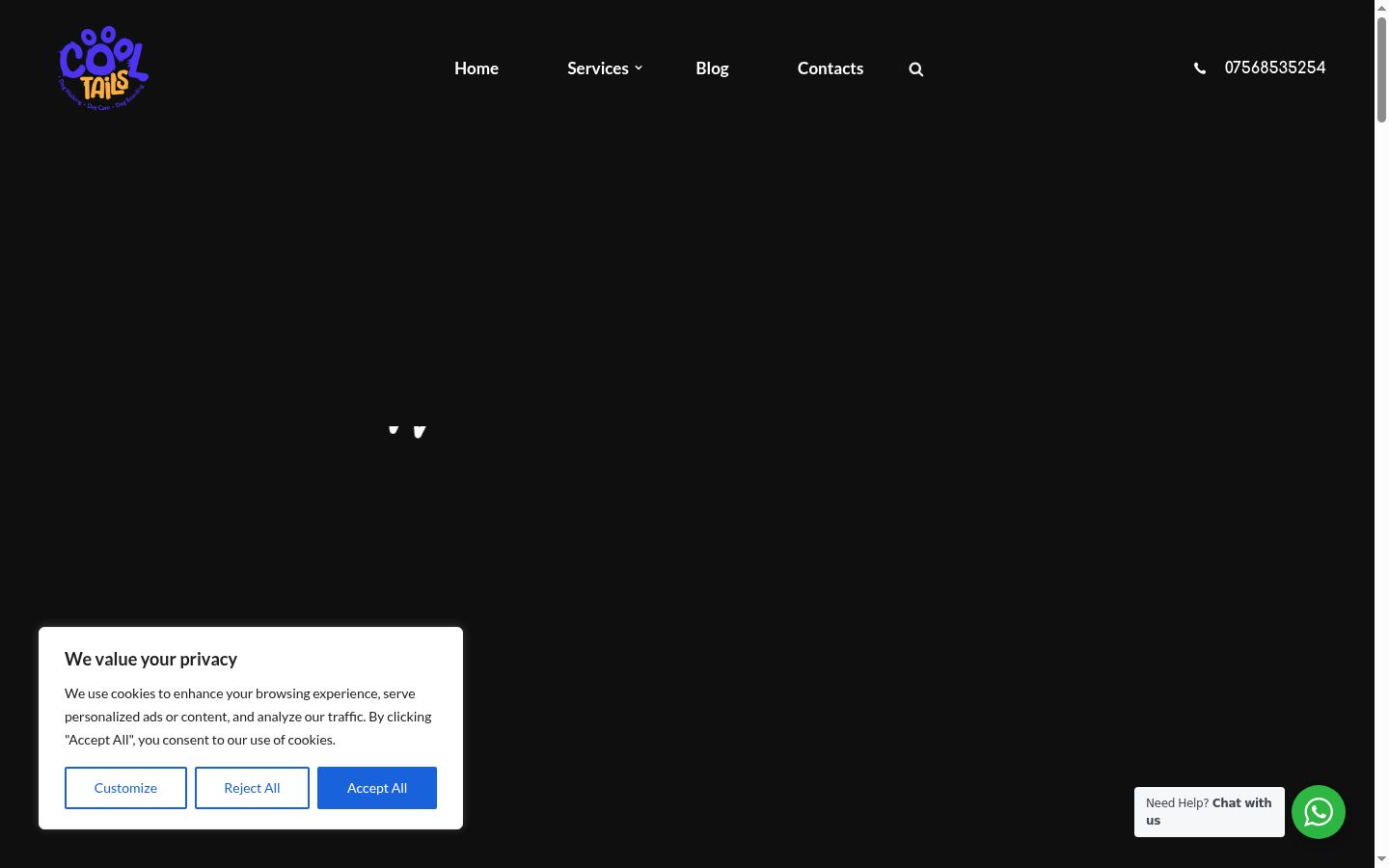Open the Services menu item
1389x868 pixels.
(598, 68)
